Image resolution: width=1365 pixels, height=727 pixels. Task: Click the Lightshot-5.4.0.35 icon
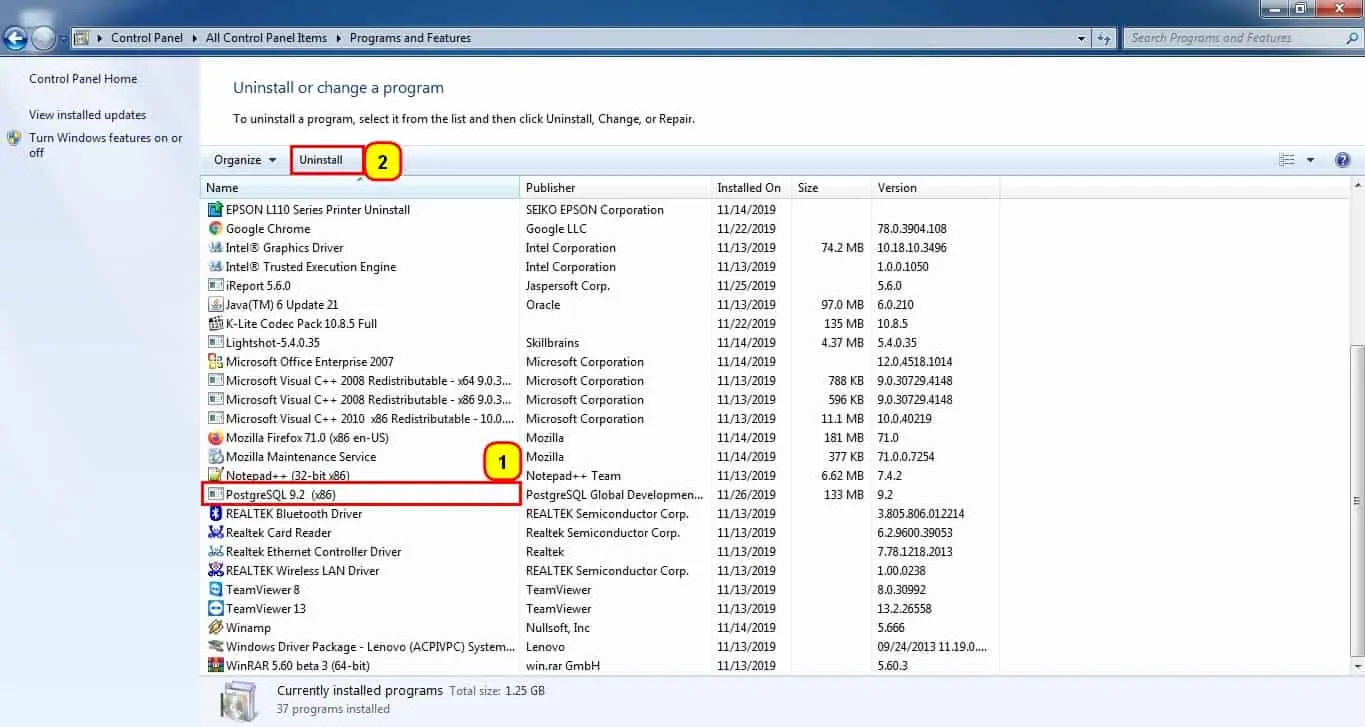[x=215, y=343]
